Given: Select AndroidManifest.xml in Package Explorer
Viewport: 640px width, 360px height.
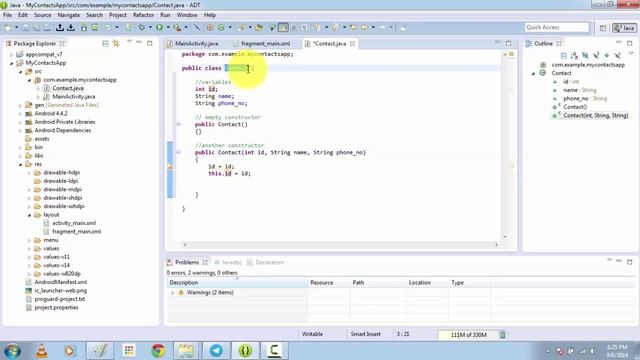Looking at the screenshot, I should coord(60,282).
